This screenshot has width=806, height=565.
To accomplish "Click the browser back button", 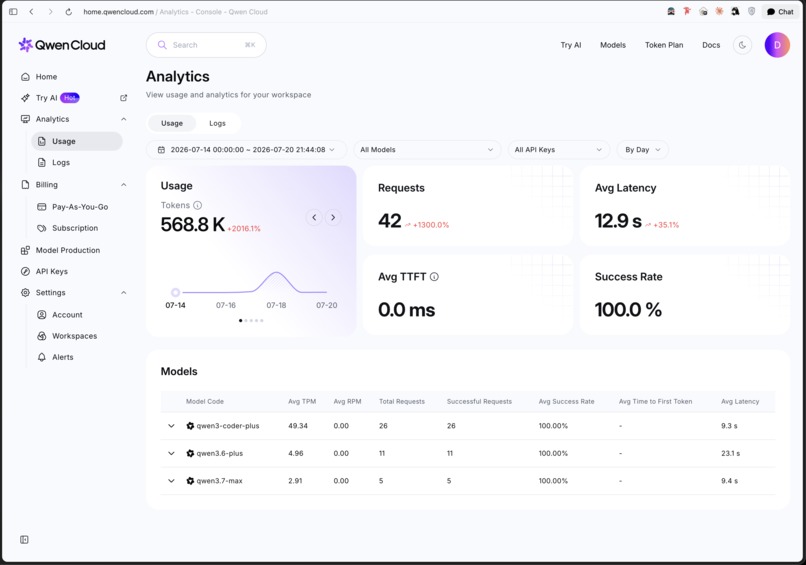I will click(31, 11).
